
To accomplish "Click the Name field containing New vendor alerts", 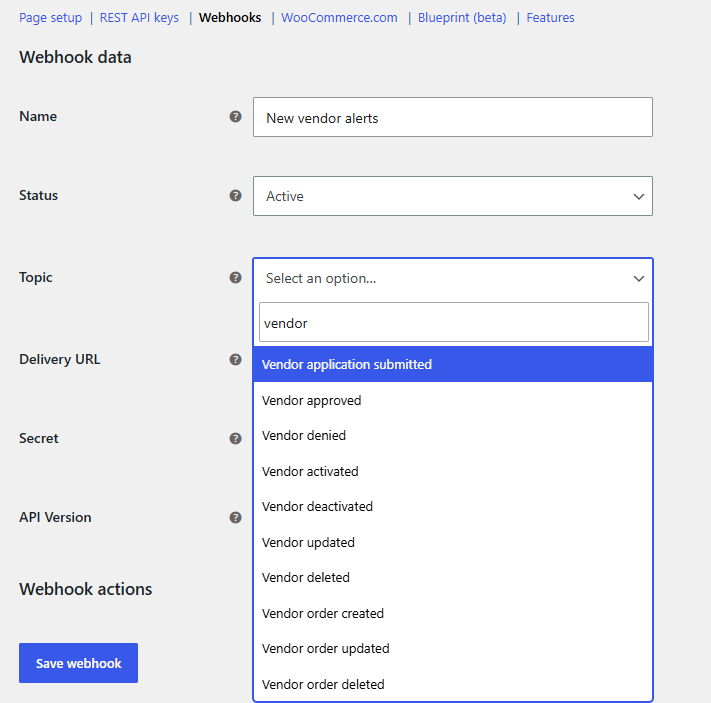I will (453, 117).
